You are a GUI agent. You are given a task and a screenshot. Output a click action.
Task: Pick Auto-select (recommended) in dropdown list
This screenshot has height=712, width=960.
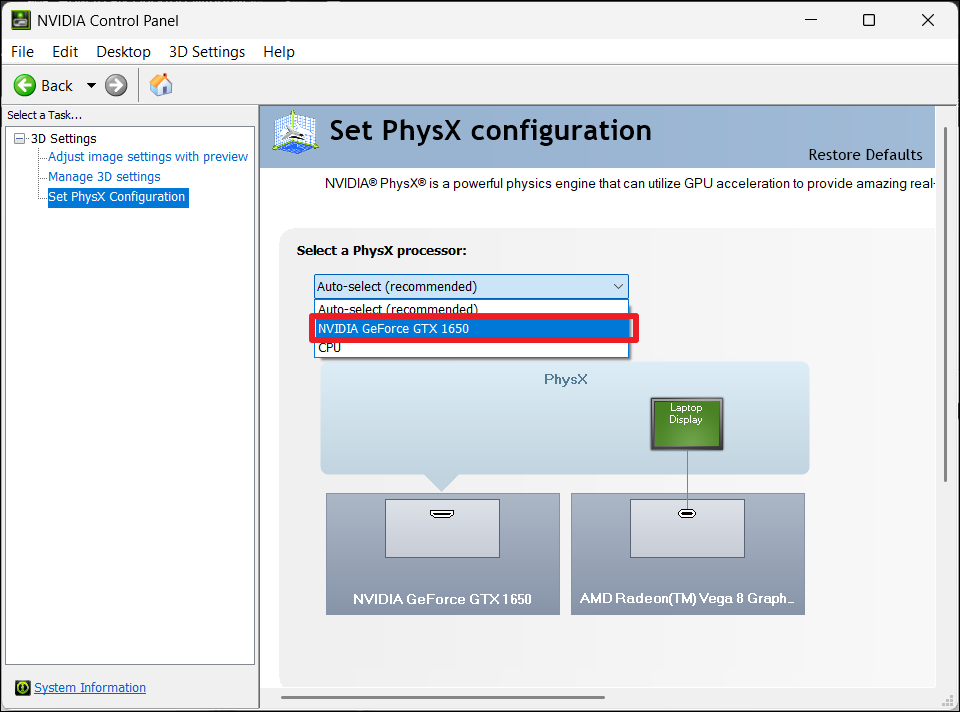point(397,309)
